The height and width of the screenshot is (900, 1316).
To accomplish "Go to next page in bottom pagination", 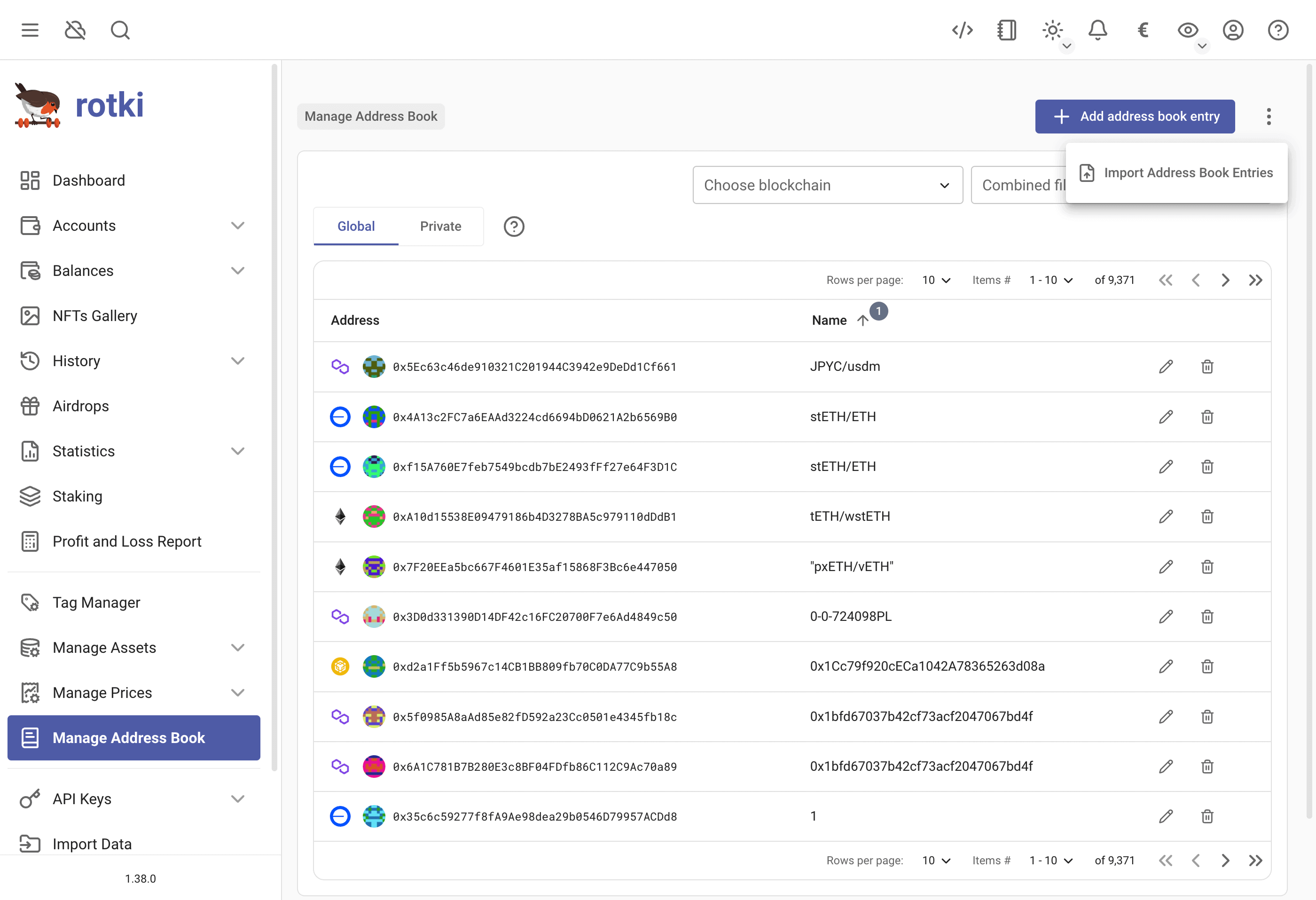I will pyautogui.click(x=1225, y=861).
